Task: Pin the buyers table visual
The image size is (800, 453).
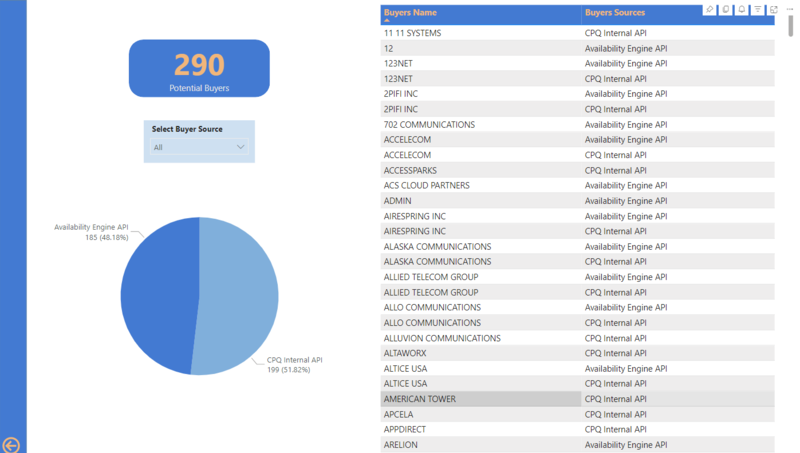Action: 710,10
